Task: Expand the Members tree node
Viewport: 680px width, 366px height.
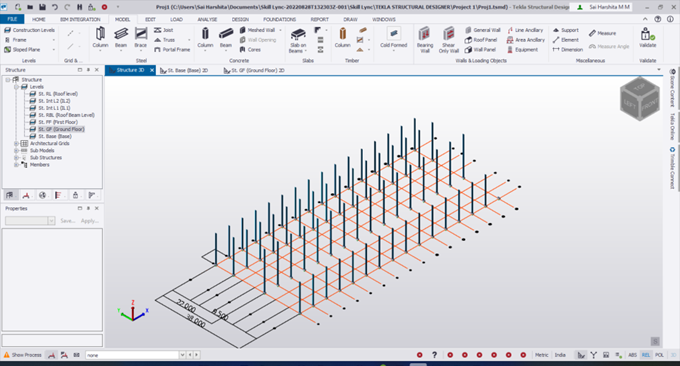Action: [16, 165]
